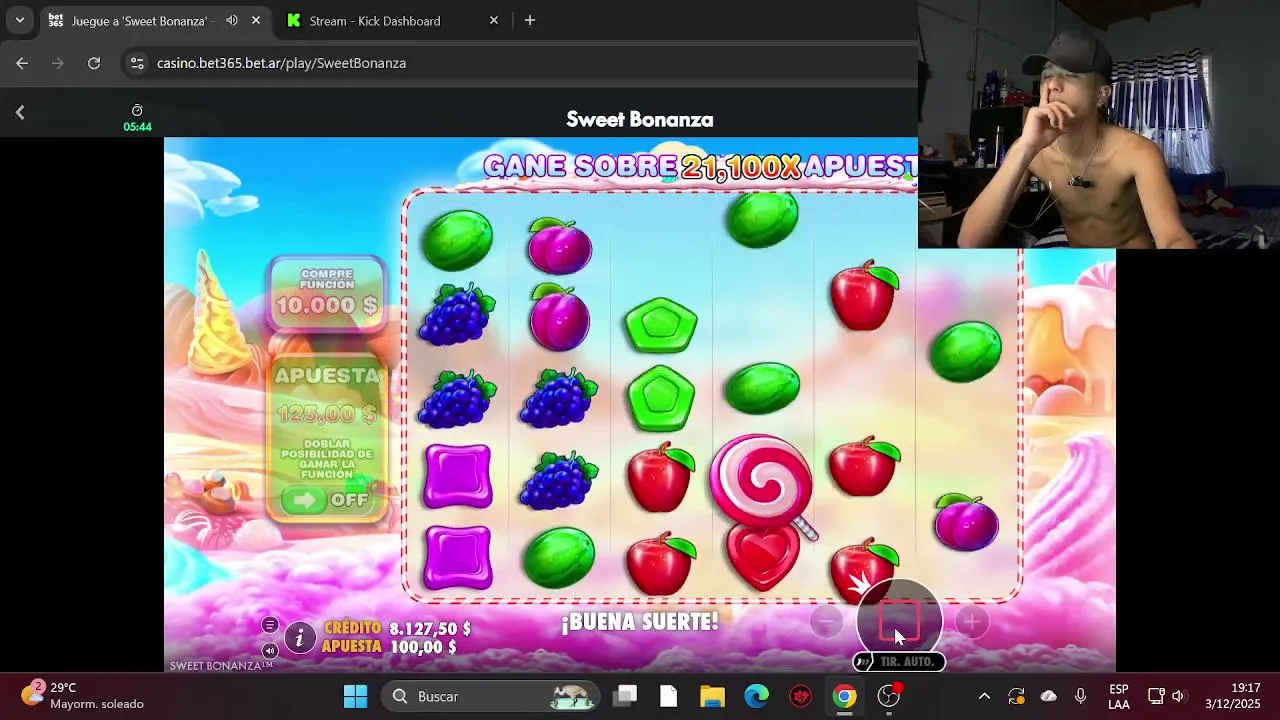
Task: Click the taskbar Buscar search box
Action: (x=492, y=696)
